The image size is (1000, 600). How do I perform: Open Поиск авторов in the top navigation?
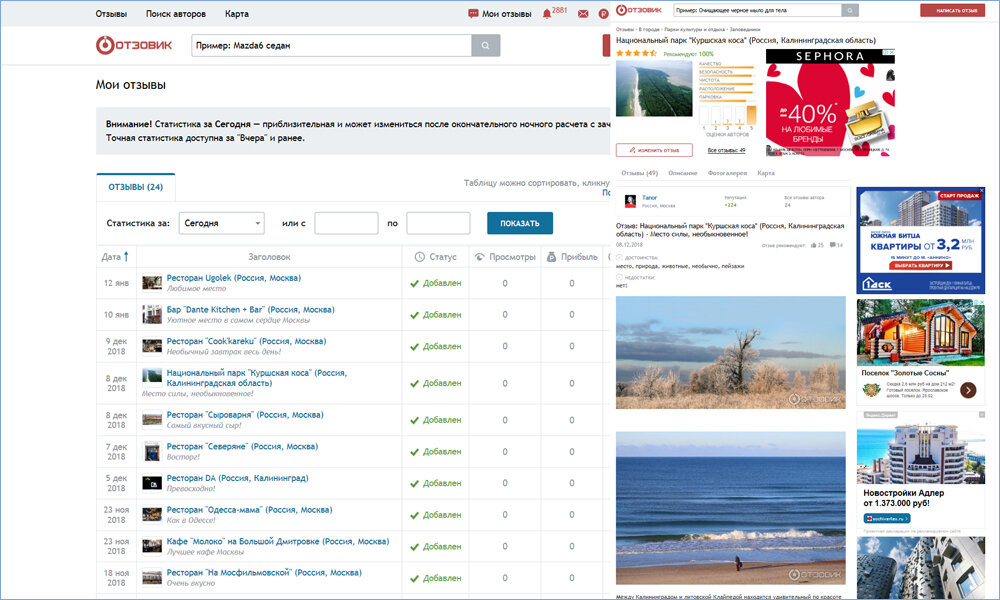[x=175, y=14]
